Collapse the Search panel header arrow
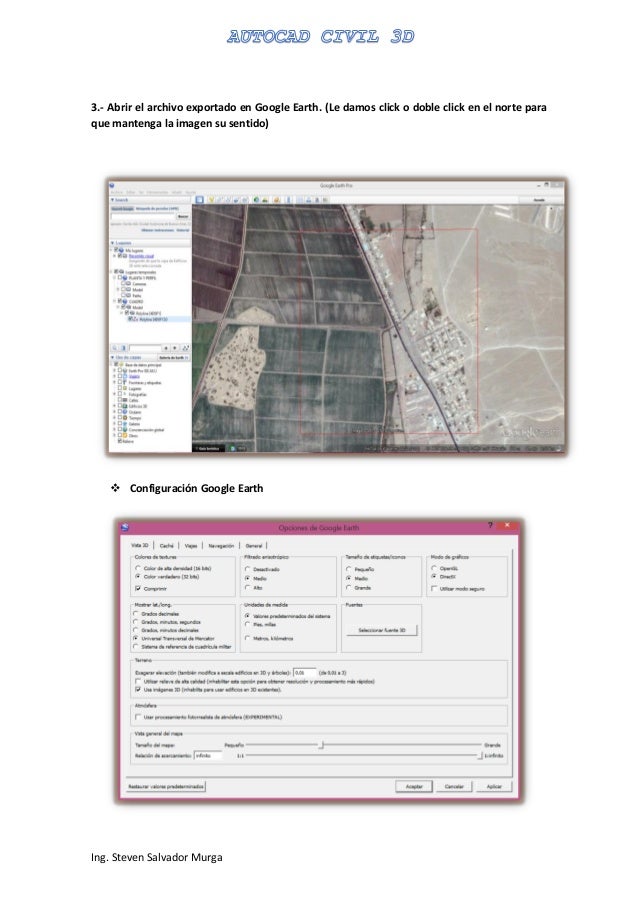 113,200
